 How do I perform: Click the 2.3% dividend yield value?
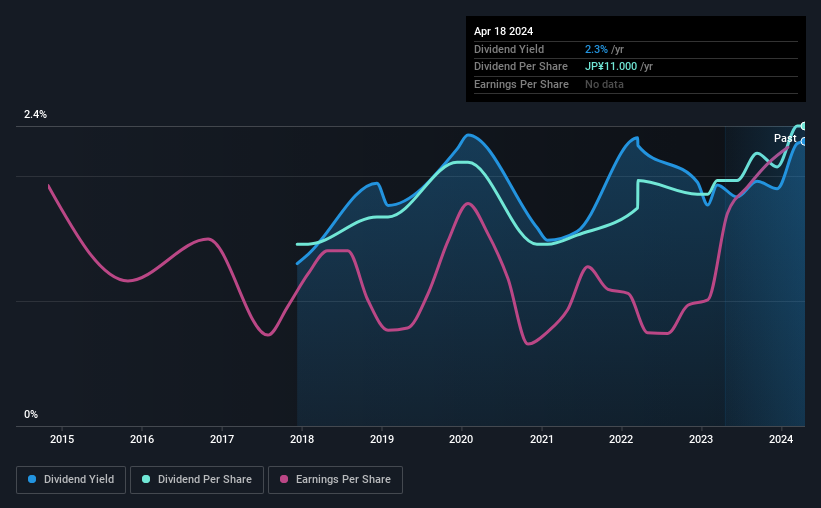tap(596, 49)
